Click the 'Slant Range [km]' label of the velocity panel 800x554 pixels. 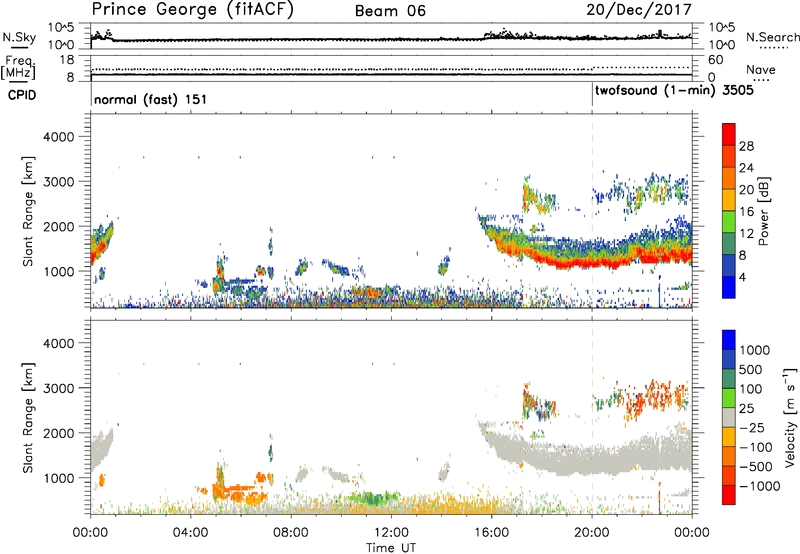tap(28, 417)
